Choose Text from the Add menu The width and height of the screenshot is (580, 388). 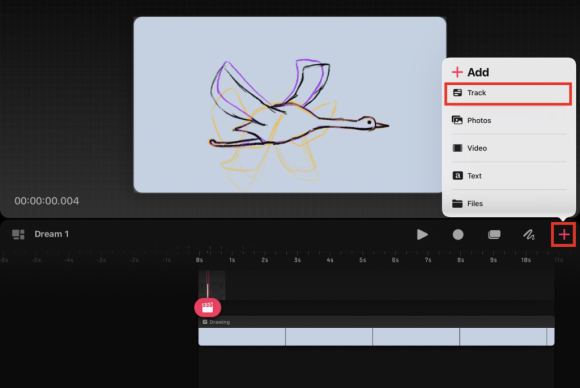[508, 176]
